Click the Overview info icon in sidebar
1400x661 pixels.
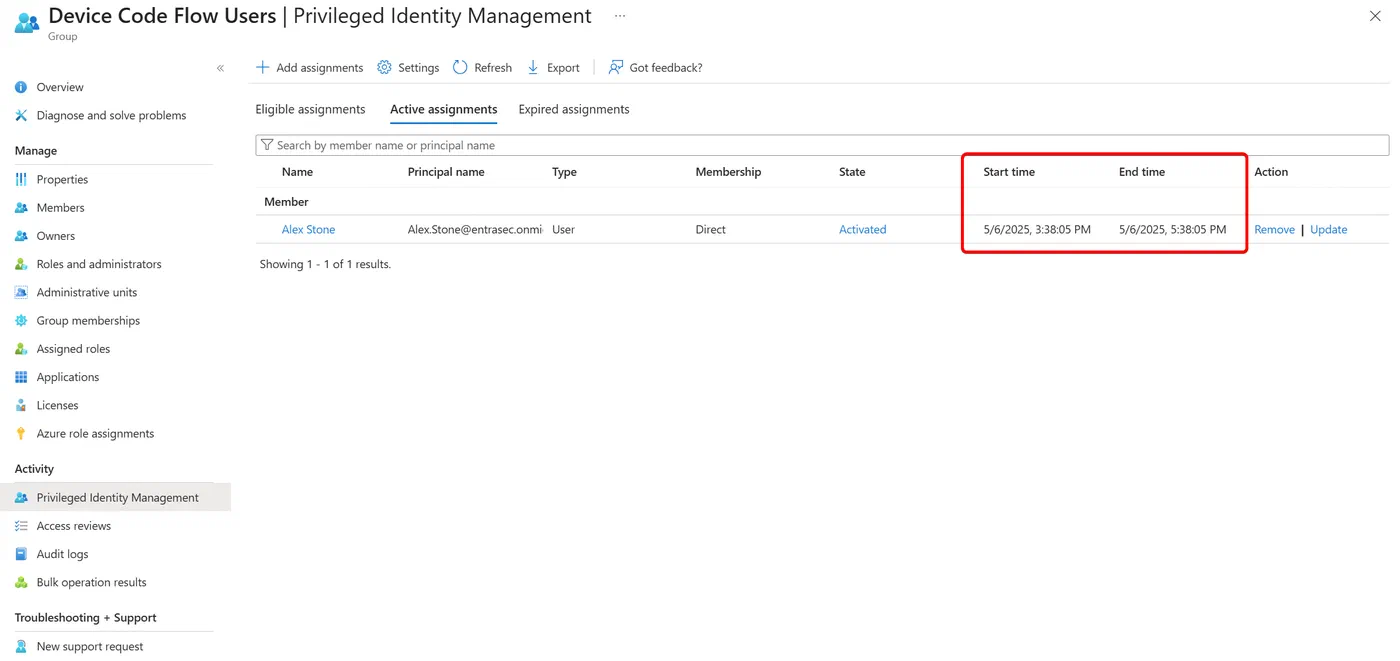[21, 87]
